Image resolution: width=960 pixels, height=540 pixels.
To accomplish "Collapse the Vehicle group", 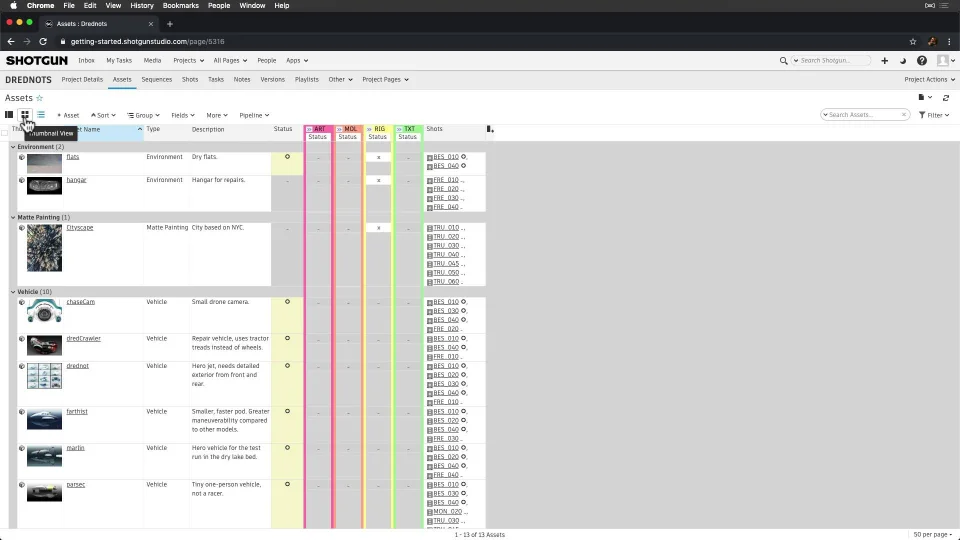I will pos(13,292).
